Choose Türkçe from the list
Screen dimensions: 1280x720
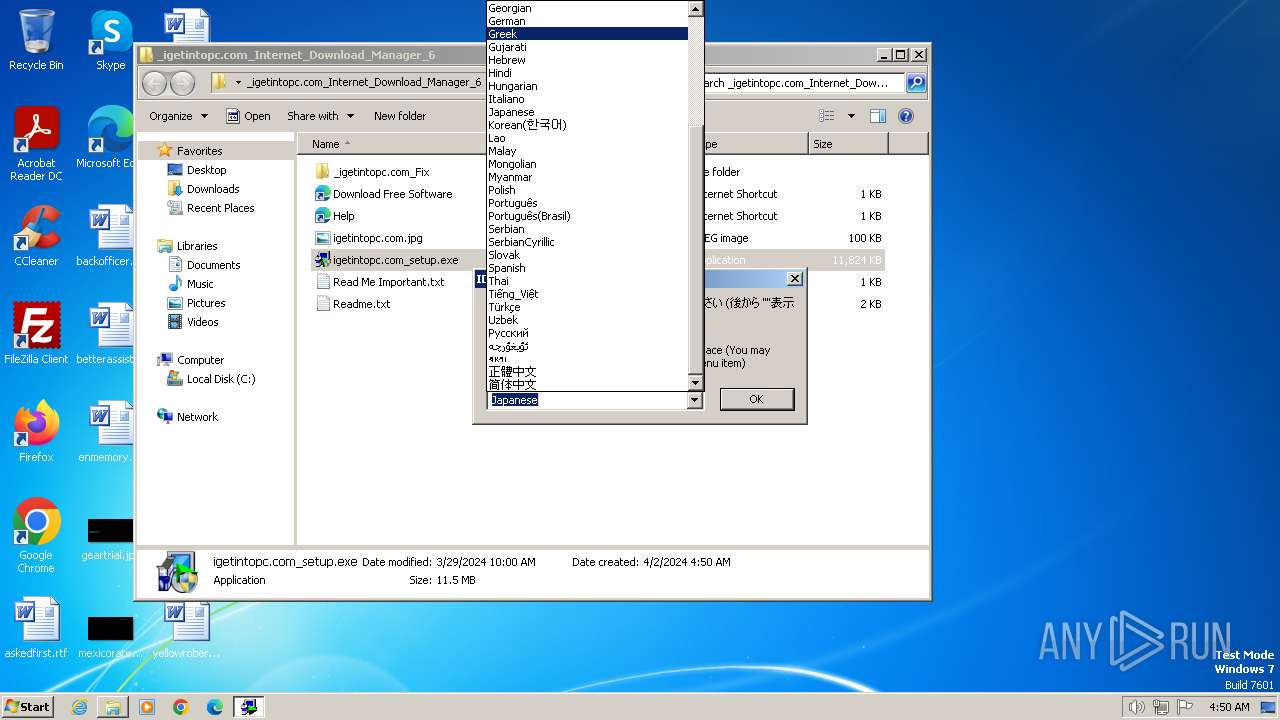[587, 307]
